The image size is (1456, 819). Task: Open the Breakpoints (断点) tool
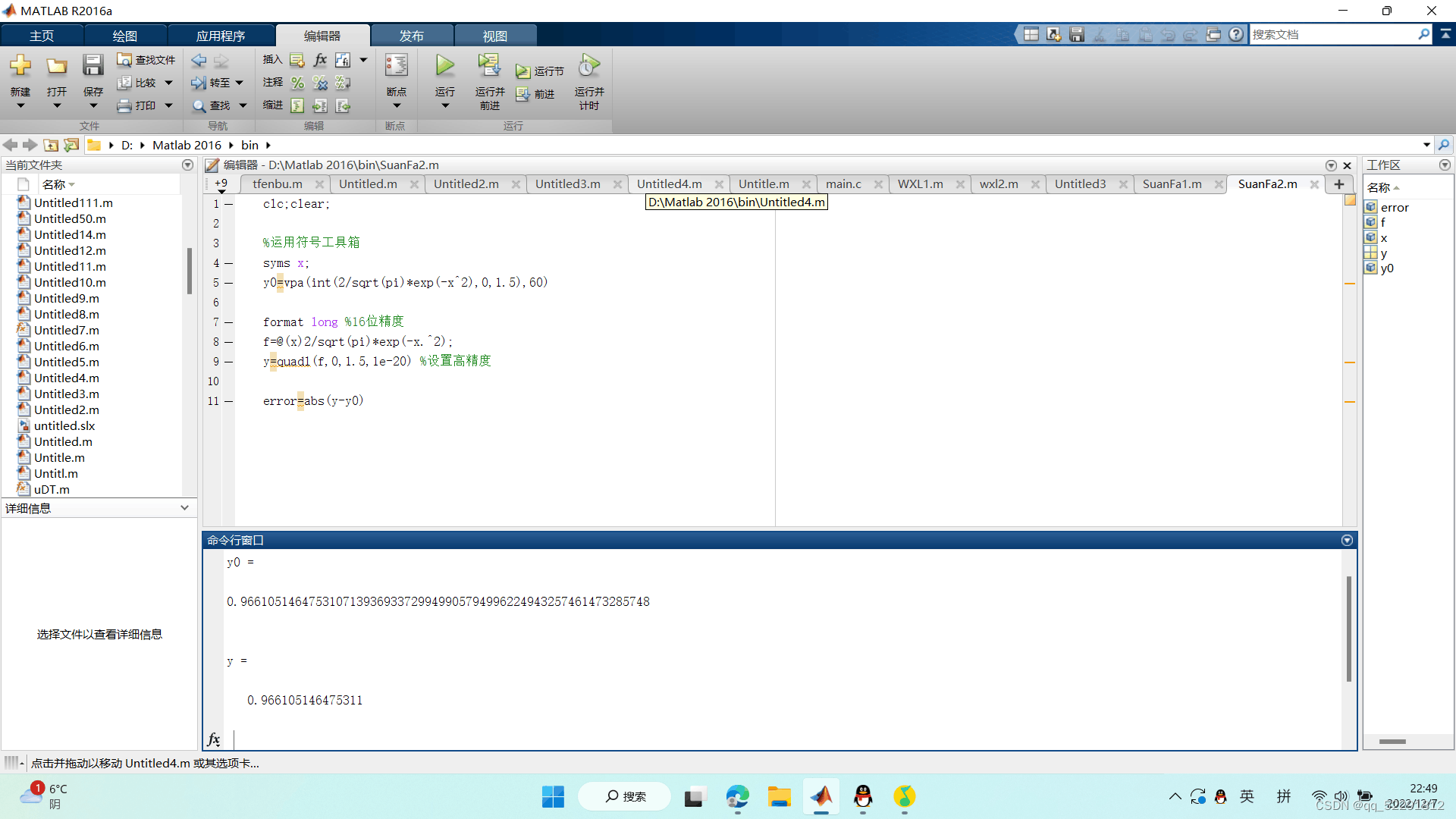396,67
